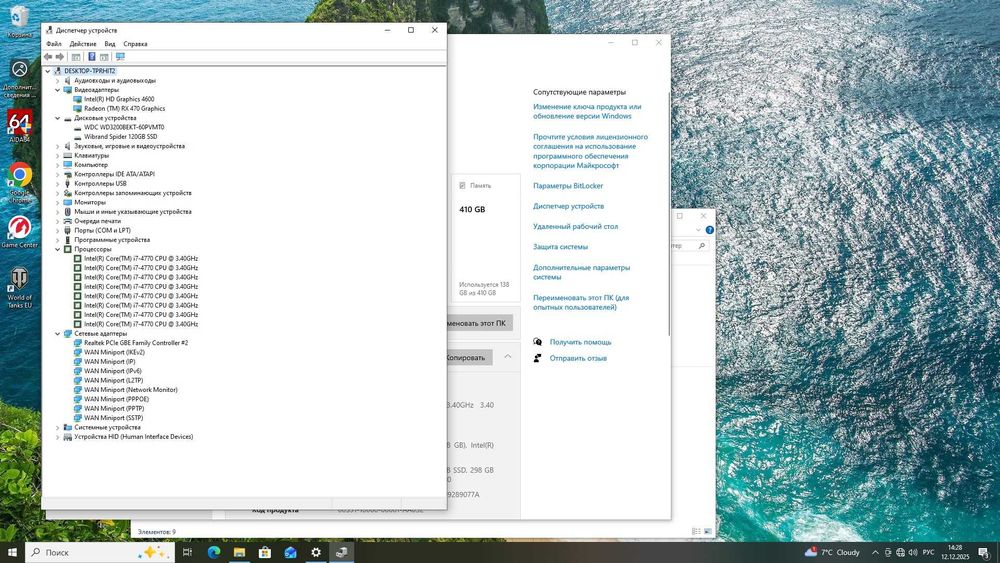Open Microsoft Edge from the taskbar
This screenshot has width=1000, height=563.
pos(214,552)
